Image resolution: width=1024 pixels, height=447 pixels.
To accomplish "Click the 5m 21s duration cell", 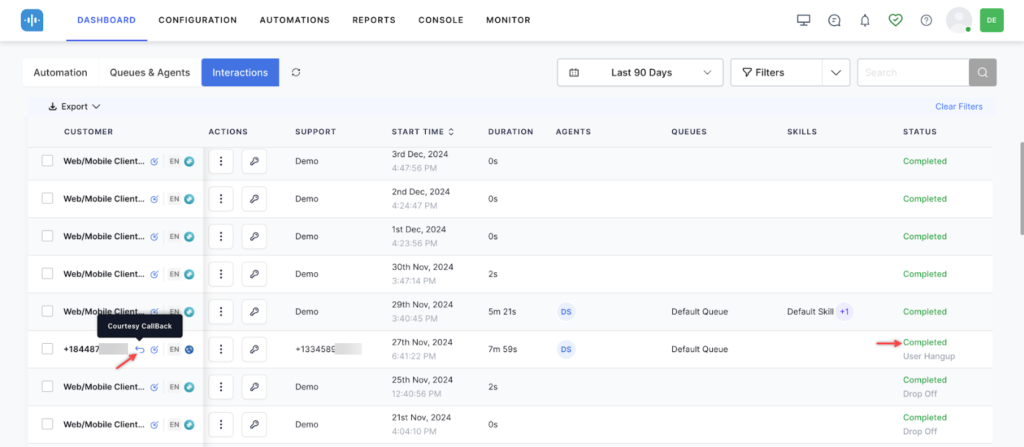I will pos(502,312).
